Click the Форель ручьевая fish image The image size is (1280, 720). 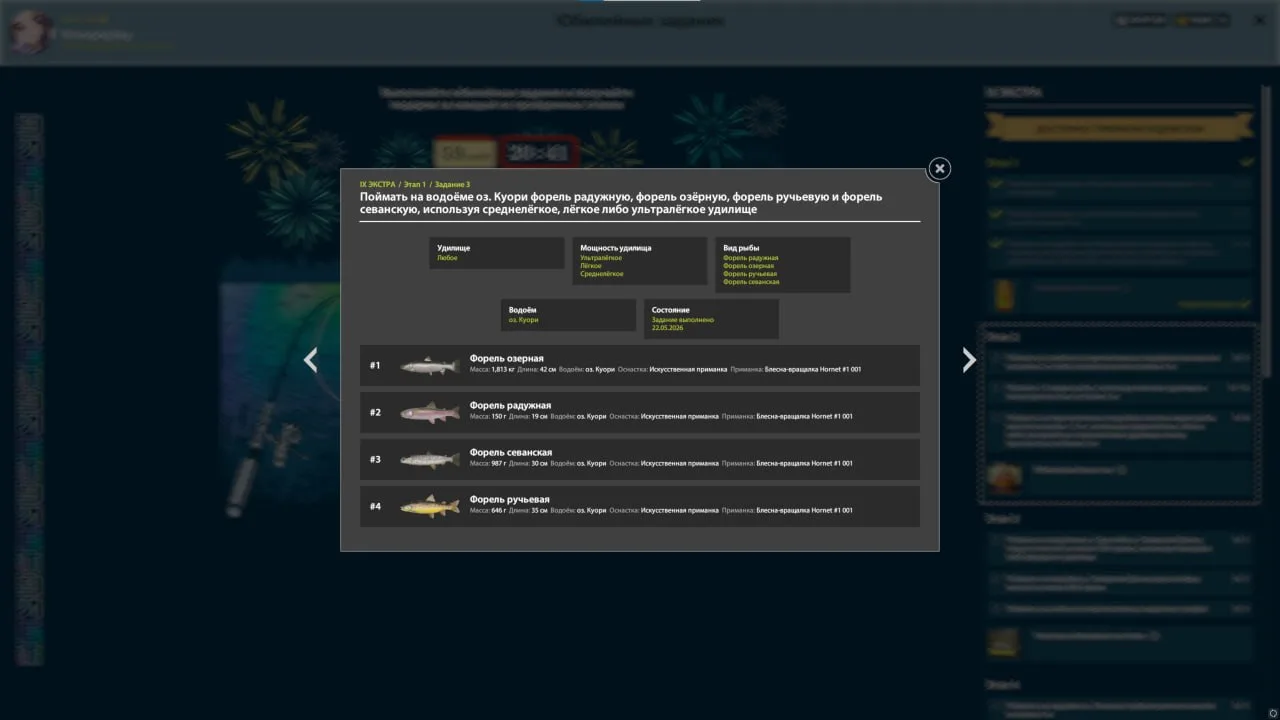coord(429,507)
